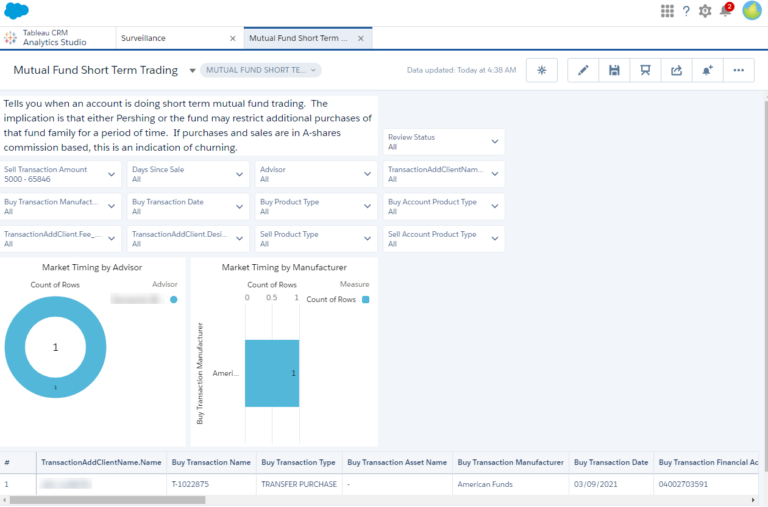
Task: Open the MUTUAL FUND SHORT TE... page selector
Action: click(261, 70)
